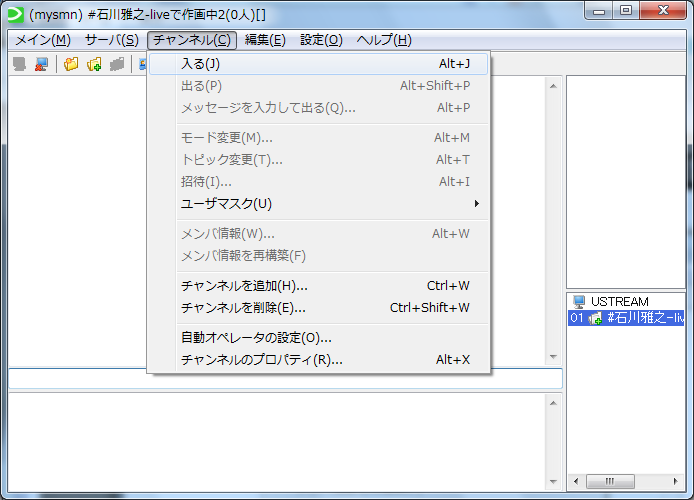Open the メイン(M) menu
Image resolution: width=694 pixels, height=500 pixels.
click(41, 40)
